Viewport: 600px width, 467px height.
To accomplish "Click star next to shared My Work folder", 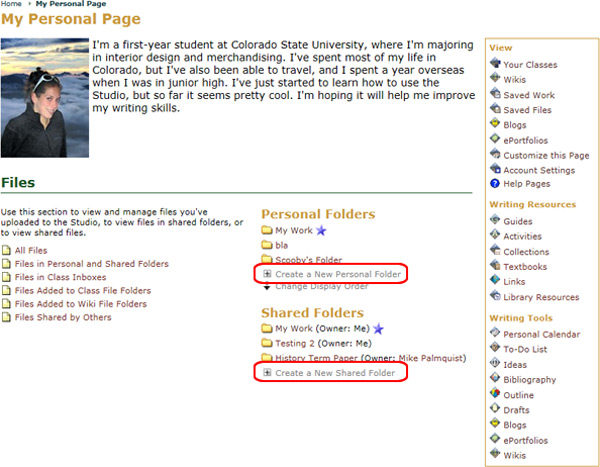I will pos(378,329).
